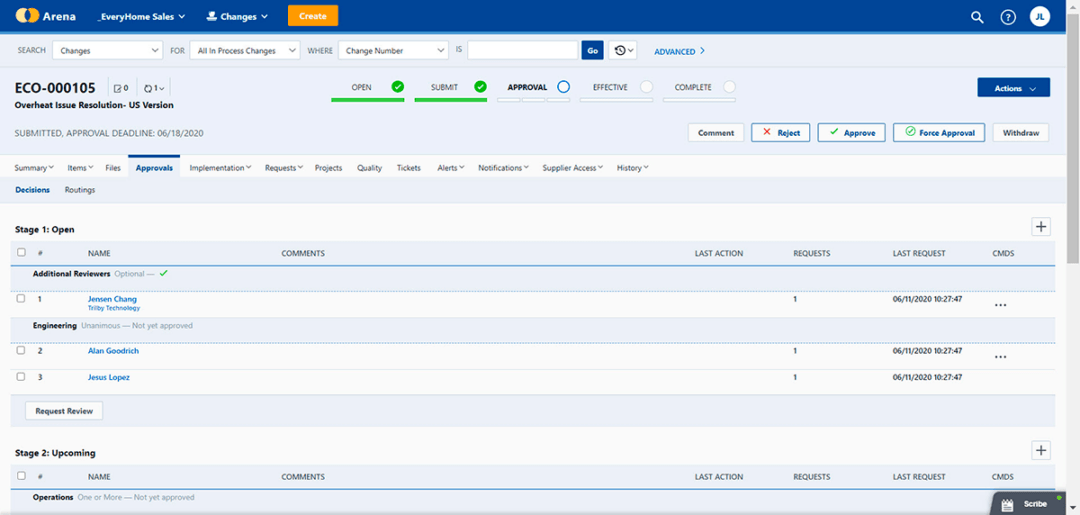The width and height of the screenshot is (1080, 515).
Task: Add approver with Stage 1 plus icon
Action: click(x=1041, y=227)
